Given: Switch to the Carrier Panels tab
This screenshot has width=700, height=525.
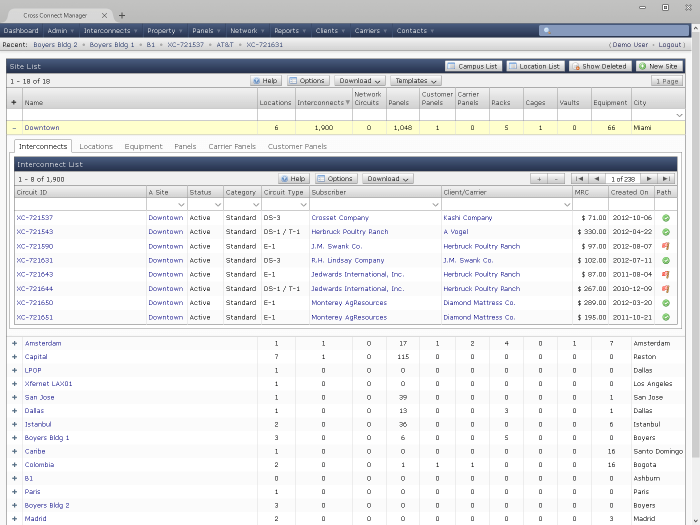Looking at the screenshot, I should tap(231, 146).
